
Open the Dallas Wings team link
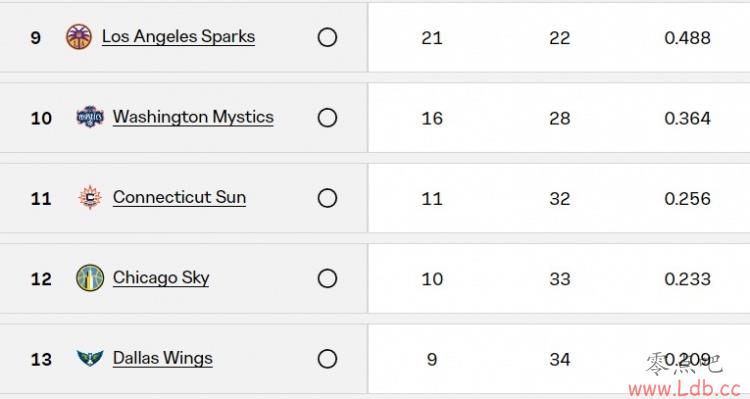pos(163,358)
